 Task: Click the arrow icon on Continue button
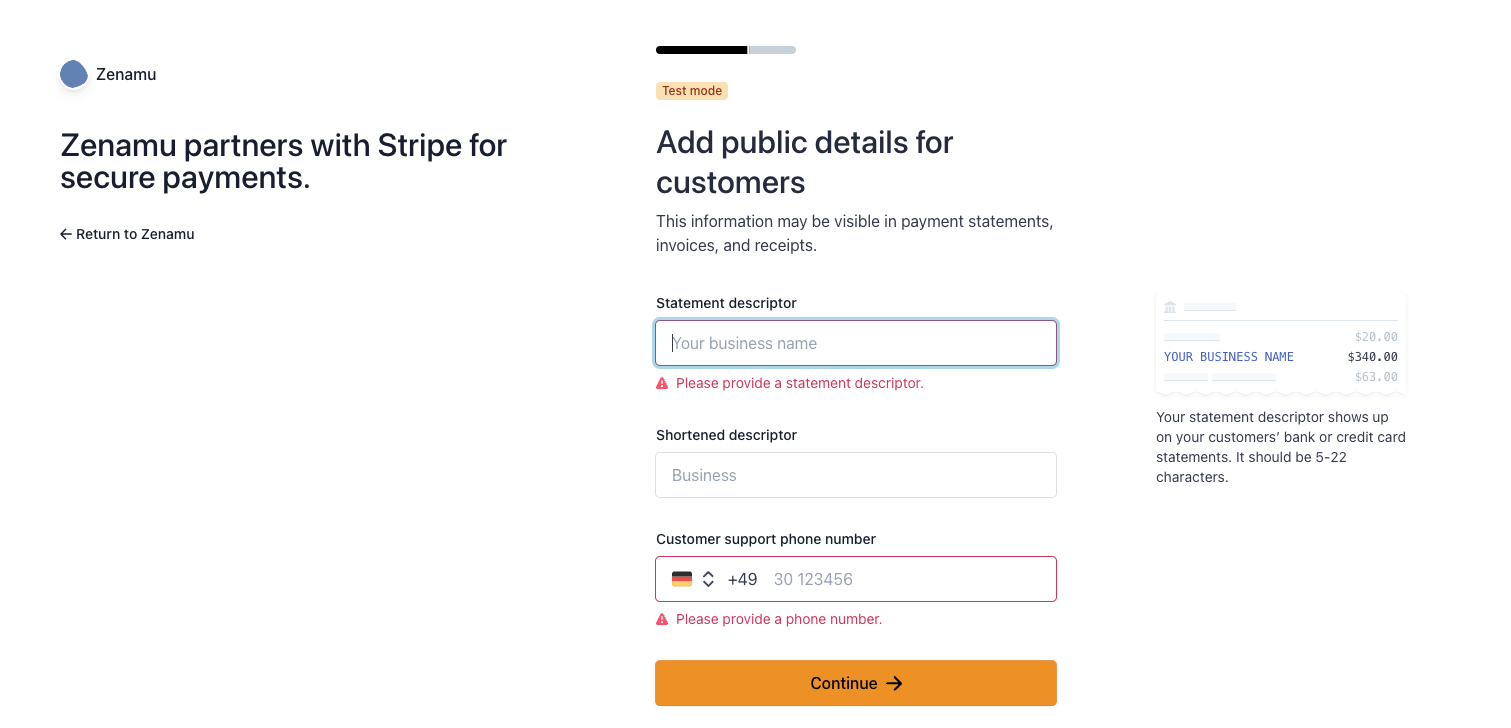(895, 683)
